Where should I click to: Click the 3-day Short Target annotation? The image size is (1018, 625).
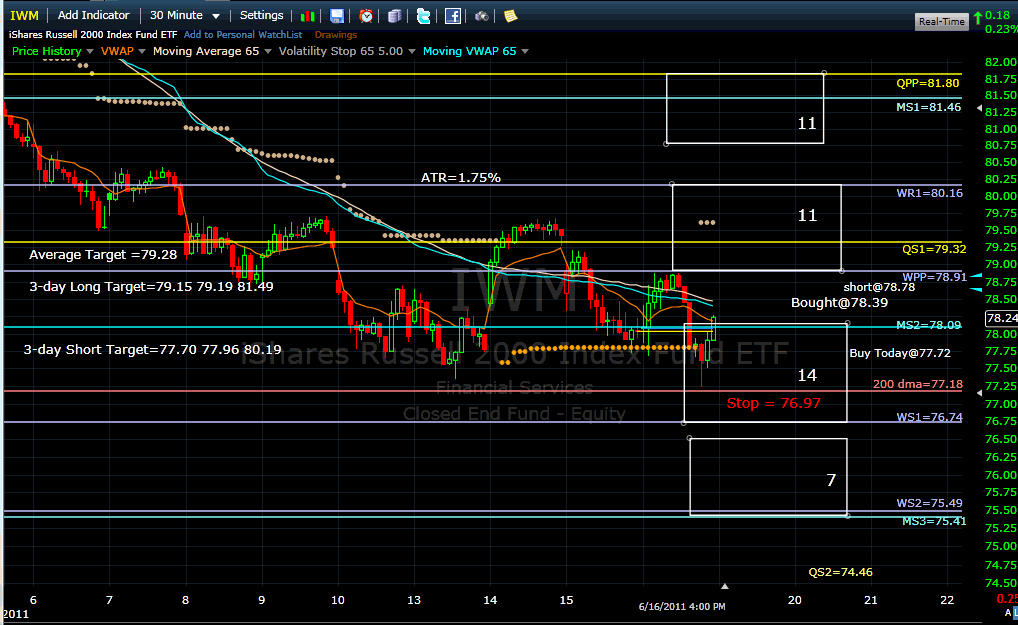pos(153,349)
